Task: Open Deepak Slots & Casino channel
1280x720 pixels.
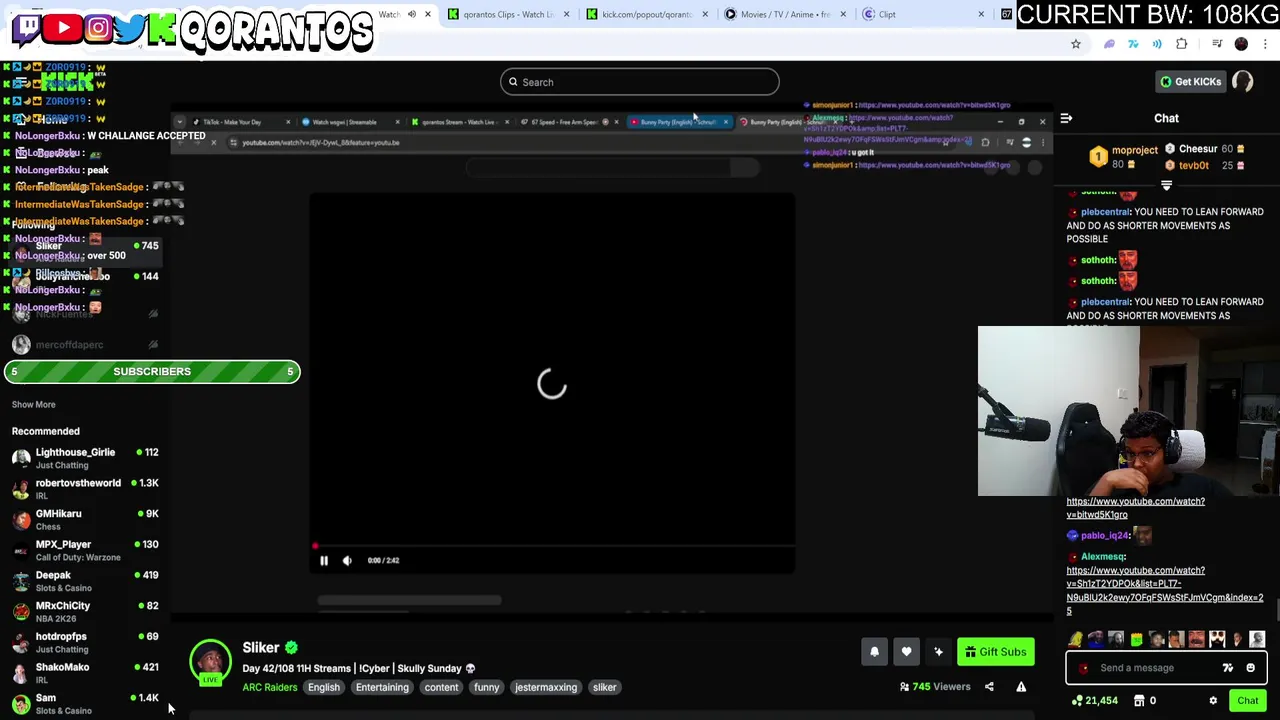Action: 85,581
